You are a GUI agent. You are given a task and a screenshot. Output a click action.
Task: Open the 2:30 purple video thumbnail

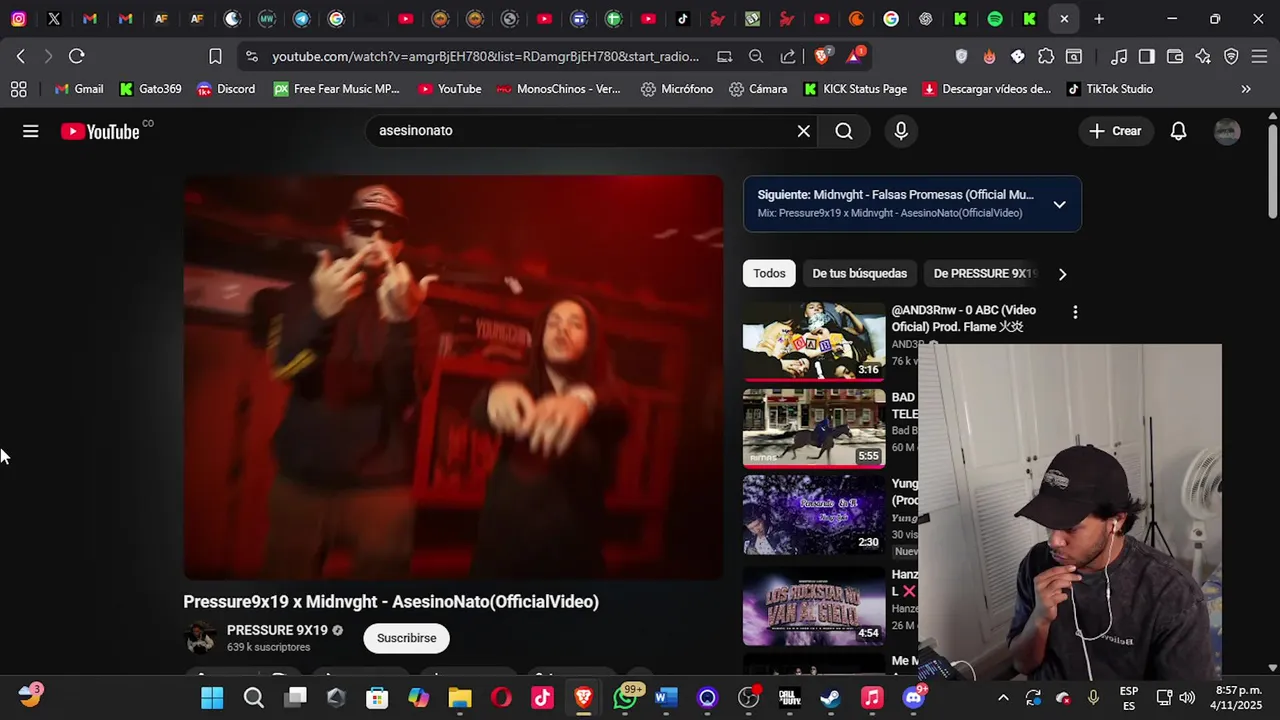(x=814, y=514)
